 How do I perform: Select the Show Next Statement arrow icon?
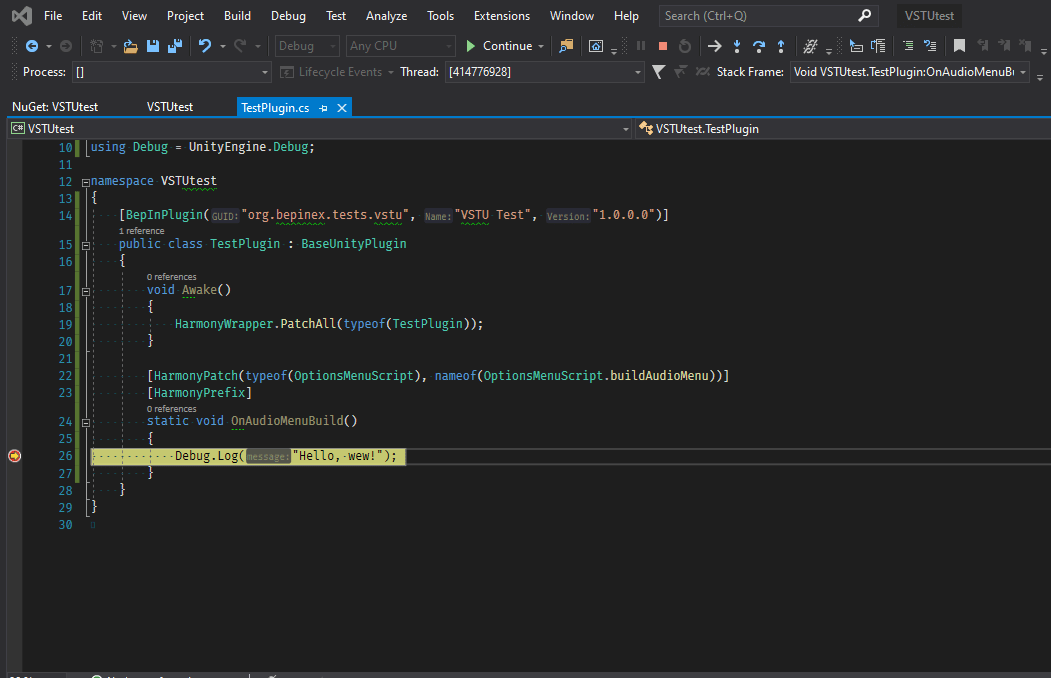click(716, 46)
